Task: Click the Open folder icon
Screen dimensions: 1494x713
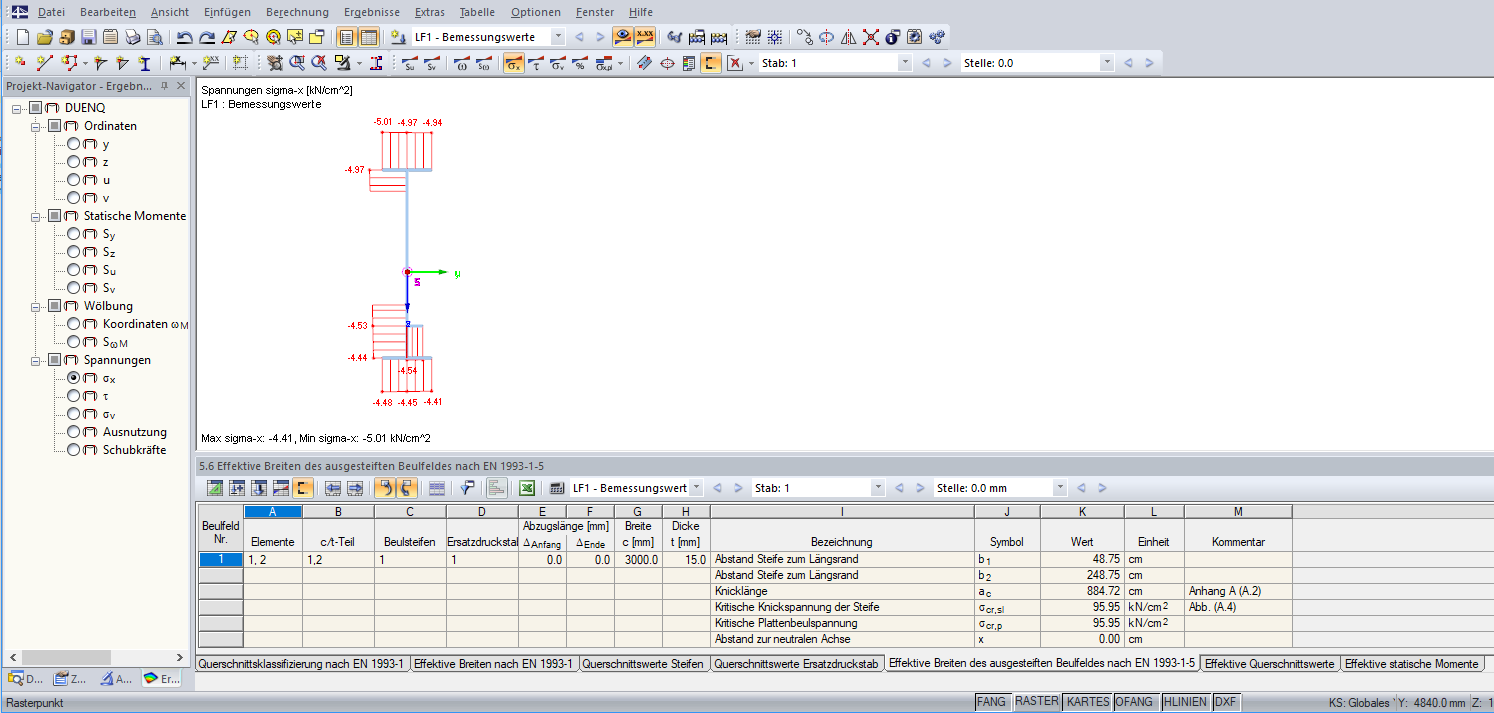Action: [44, 37]
